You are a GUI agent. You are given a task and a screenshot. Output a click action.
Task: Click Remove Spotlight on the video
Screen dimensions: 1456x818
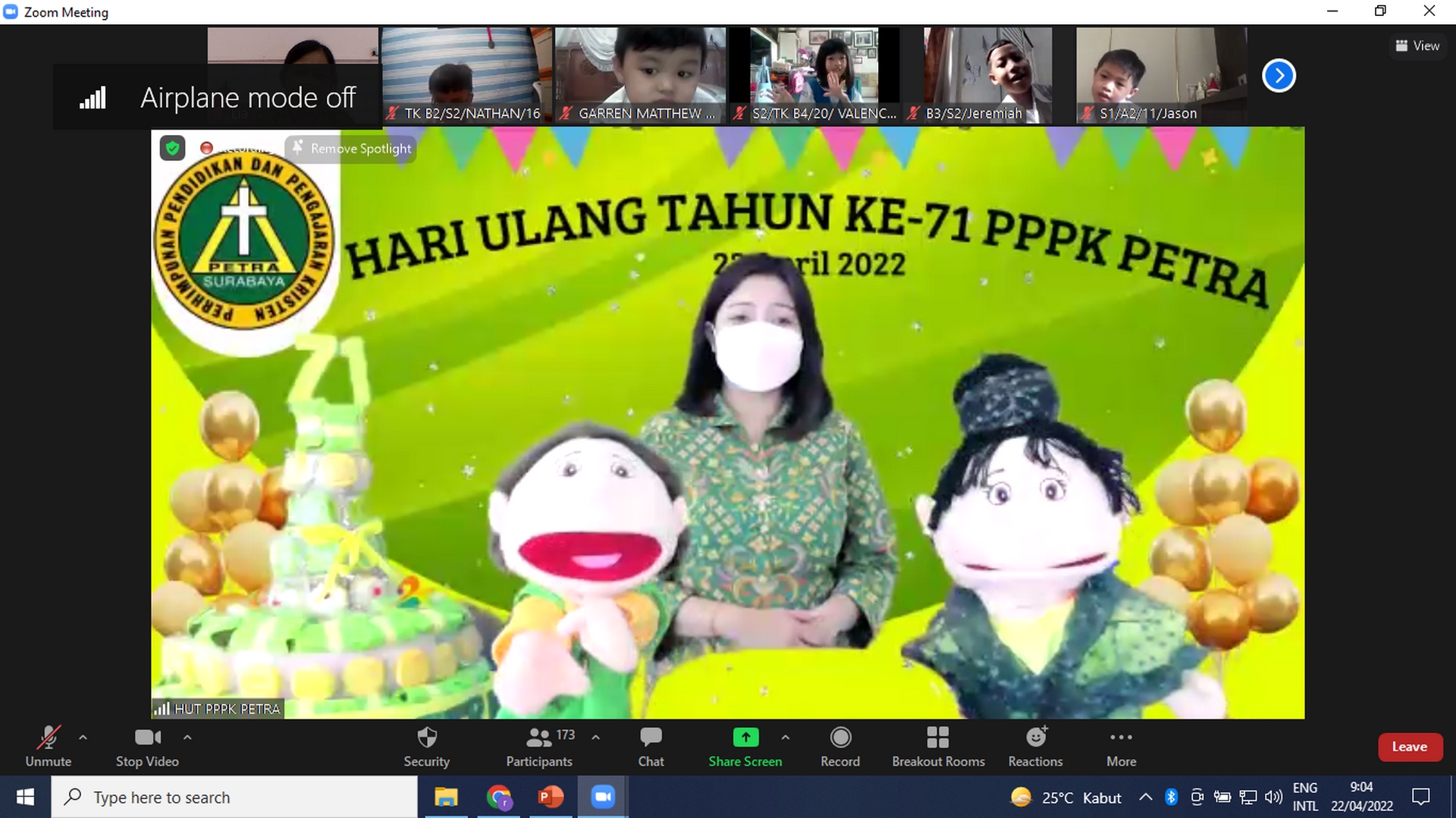pyautogui.click(x=352, y=149)
